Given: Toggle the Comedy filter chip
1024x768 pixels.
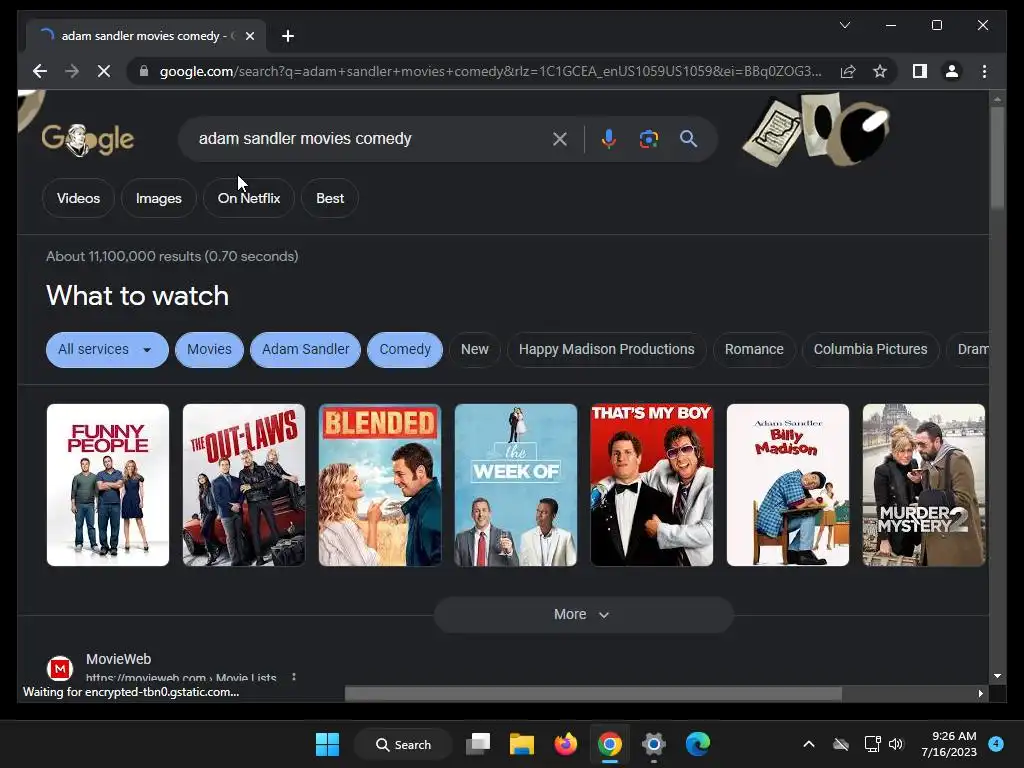Looking at the screenshot, I should [405, 349].
